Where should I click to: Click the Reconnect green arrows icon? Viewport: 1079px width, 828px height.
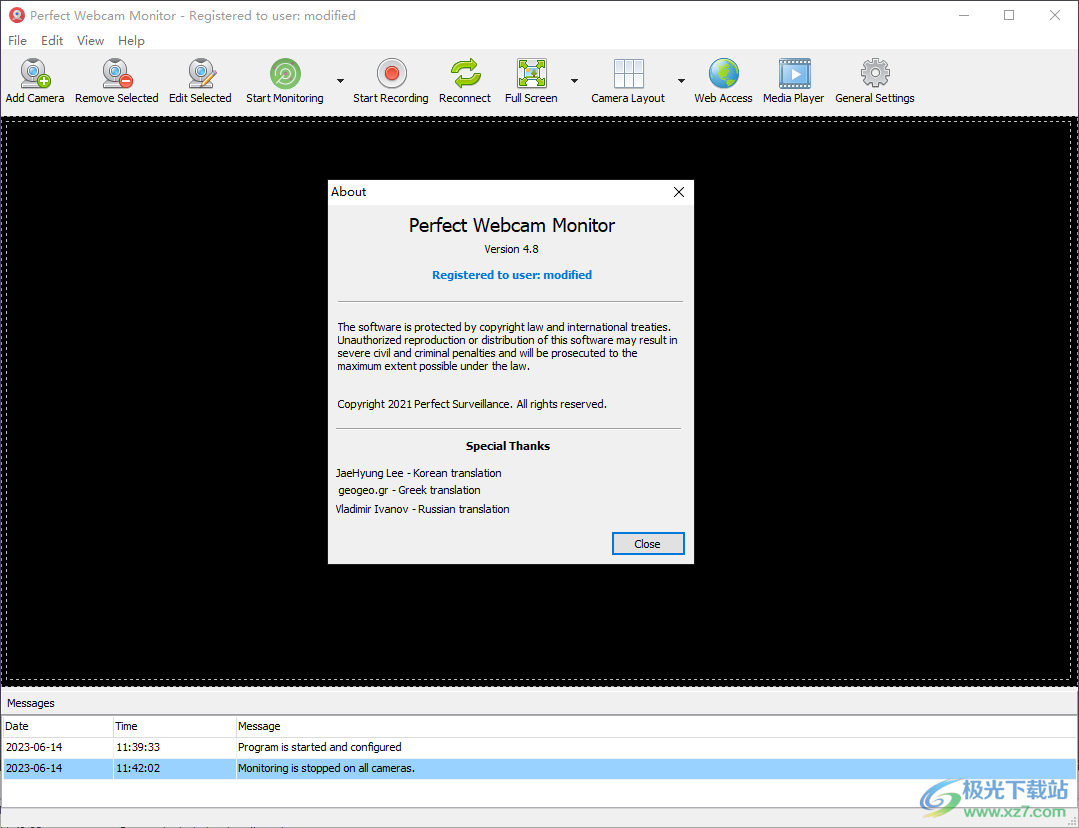point(465,74)
